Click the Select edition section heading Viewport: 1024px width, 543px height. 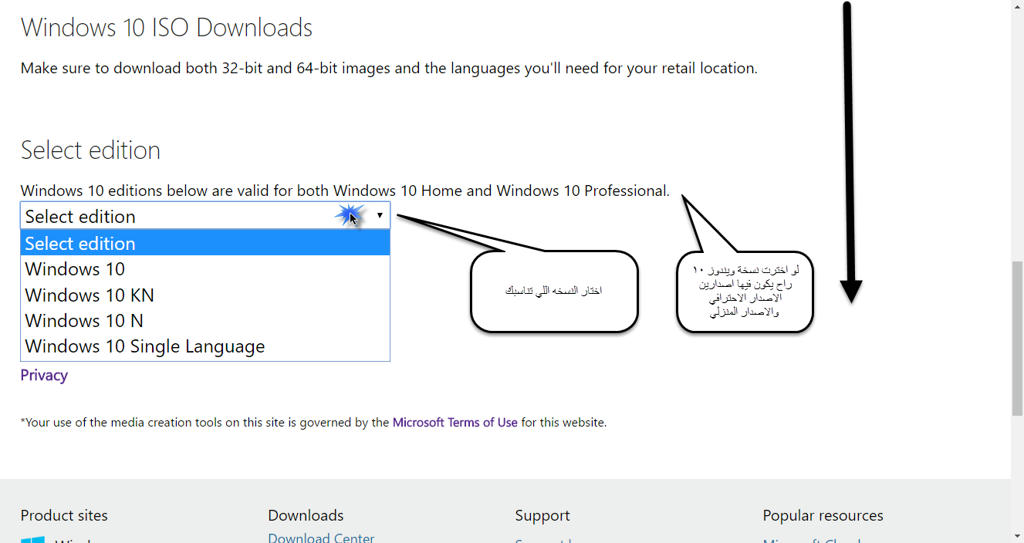tap(90, 150)
